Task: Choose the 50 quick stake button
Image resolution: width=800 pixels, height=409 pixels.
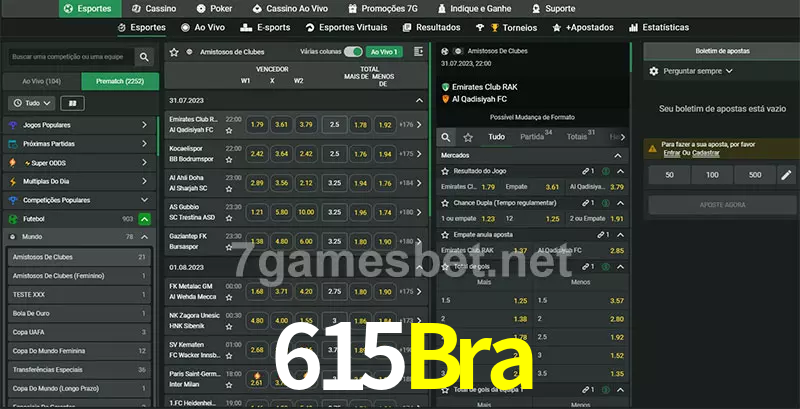Action: 669,175
